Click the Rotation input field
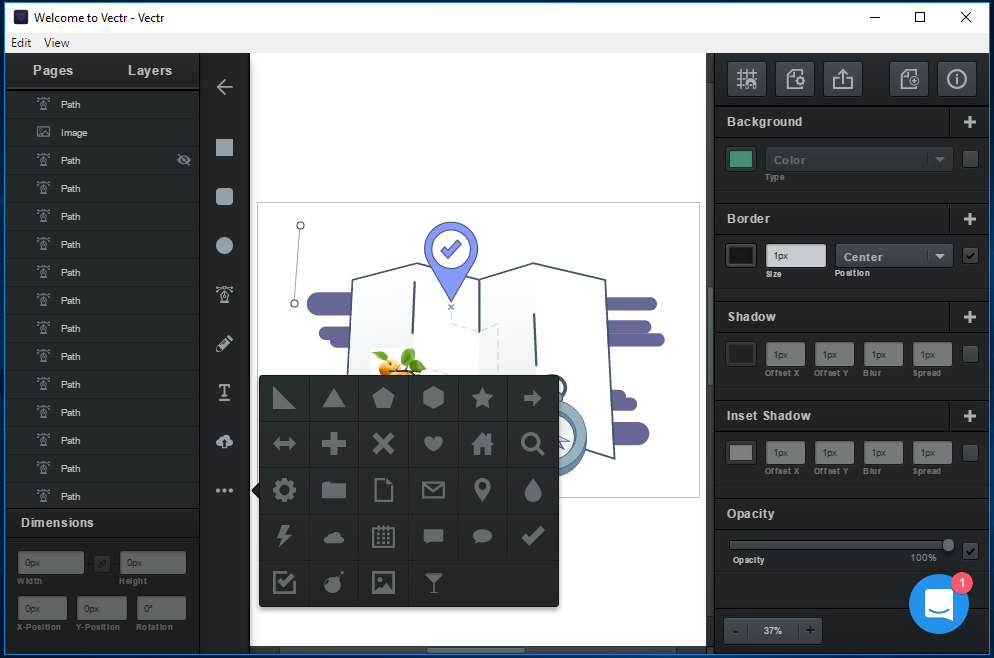 coord(162,609)
